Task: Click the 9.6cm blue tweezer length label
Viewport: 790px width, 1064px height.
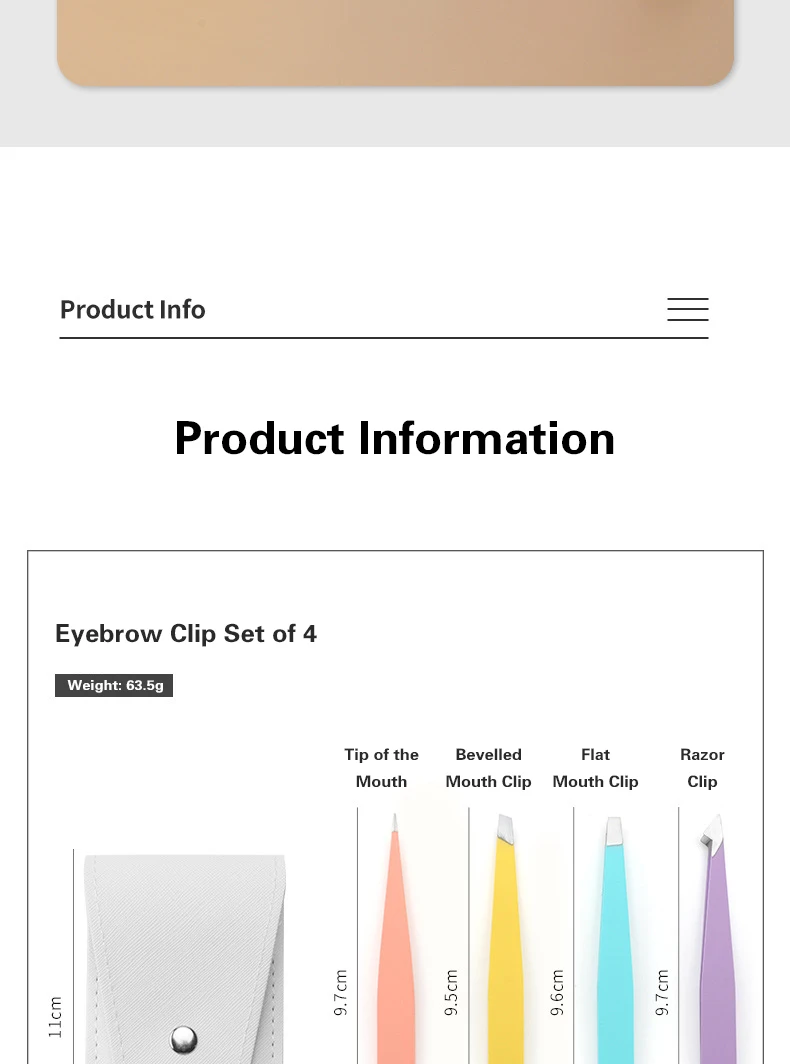Action: 558,992
